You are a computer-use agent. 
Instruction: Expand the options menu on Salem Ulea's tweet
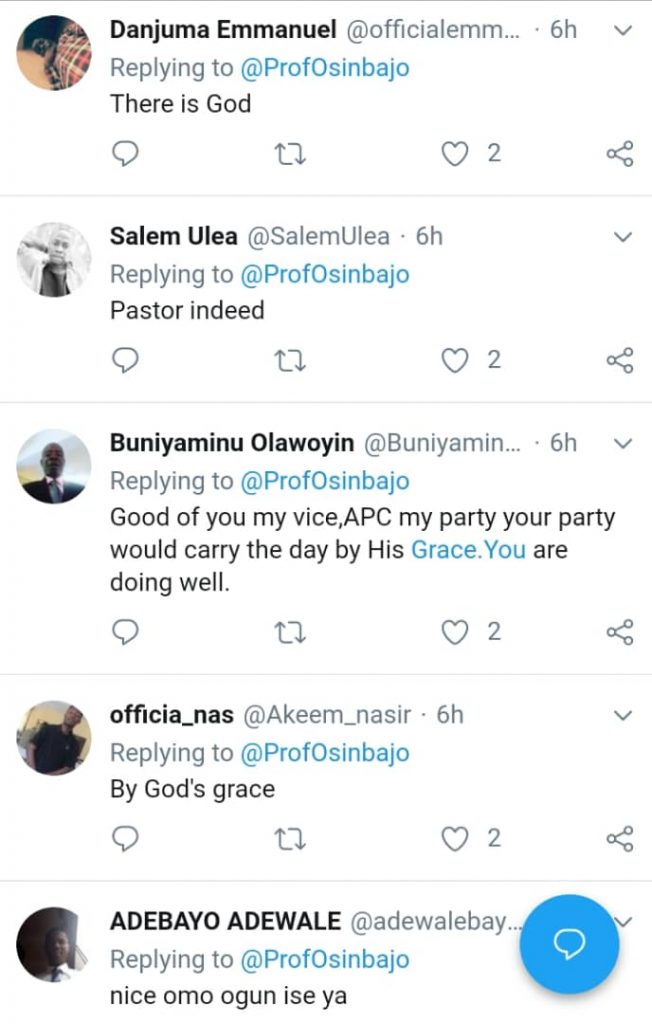pyautogui.click(x=623, y=237)
